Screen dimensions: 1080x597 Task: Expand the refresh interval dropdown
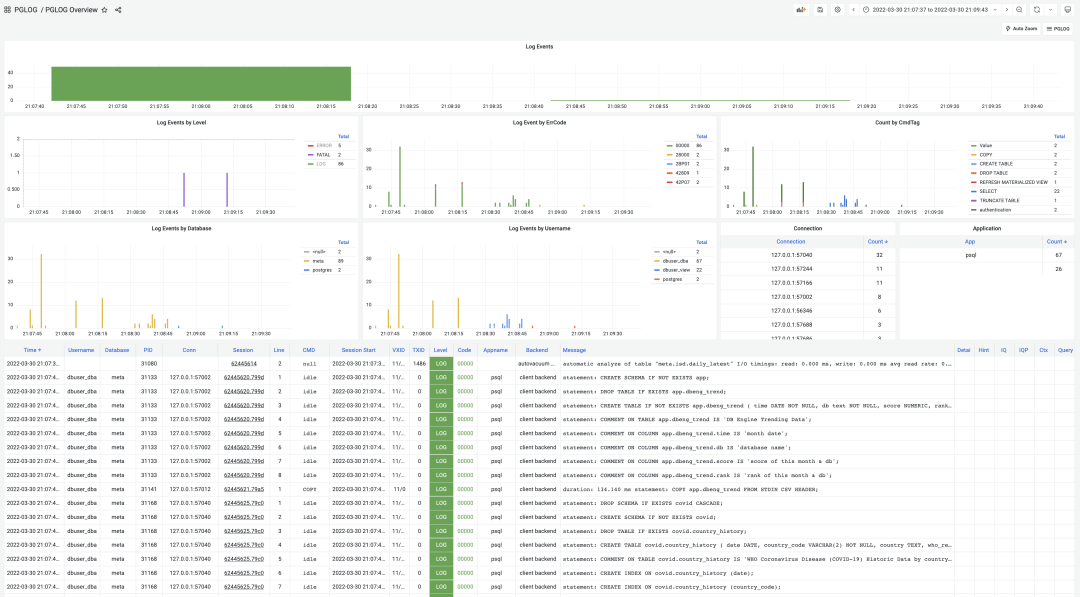coord(1050,10)
